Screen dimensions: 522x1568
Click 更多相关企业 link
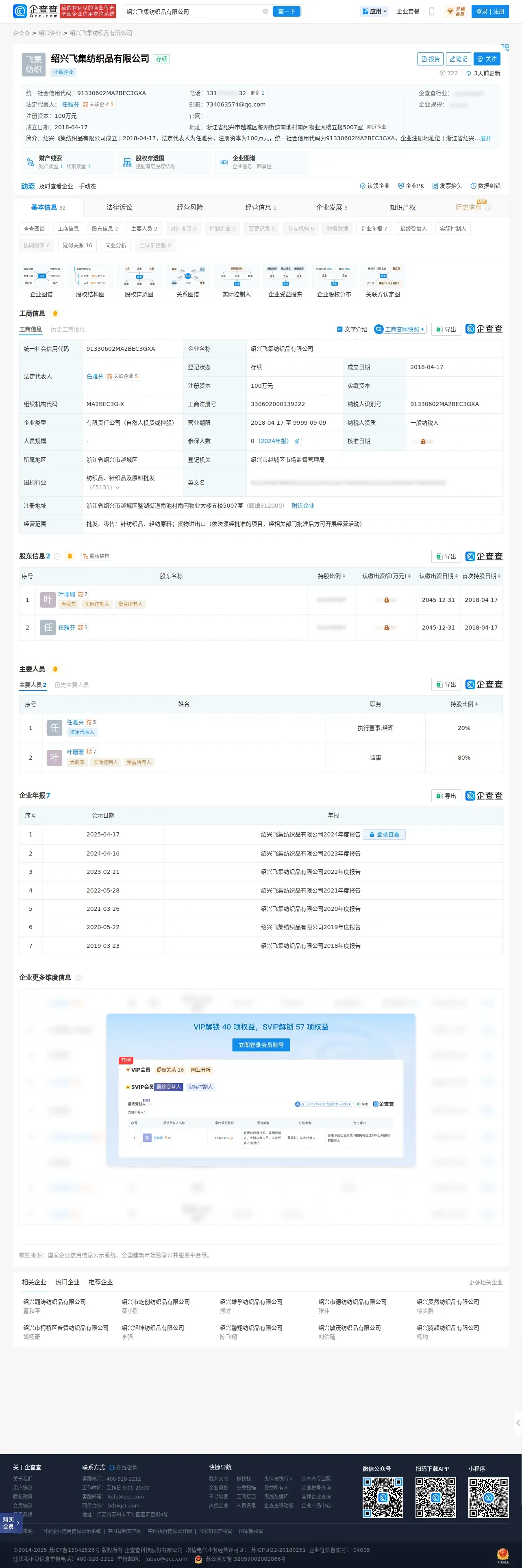[485, 1282]
